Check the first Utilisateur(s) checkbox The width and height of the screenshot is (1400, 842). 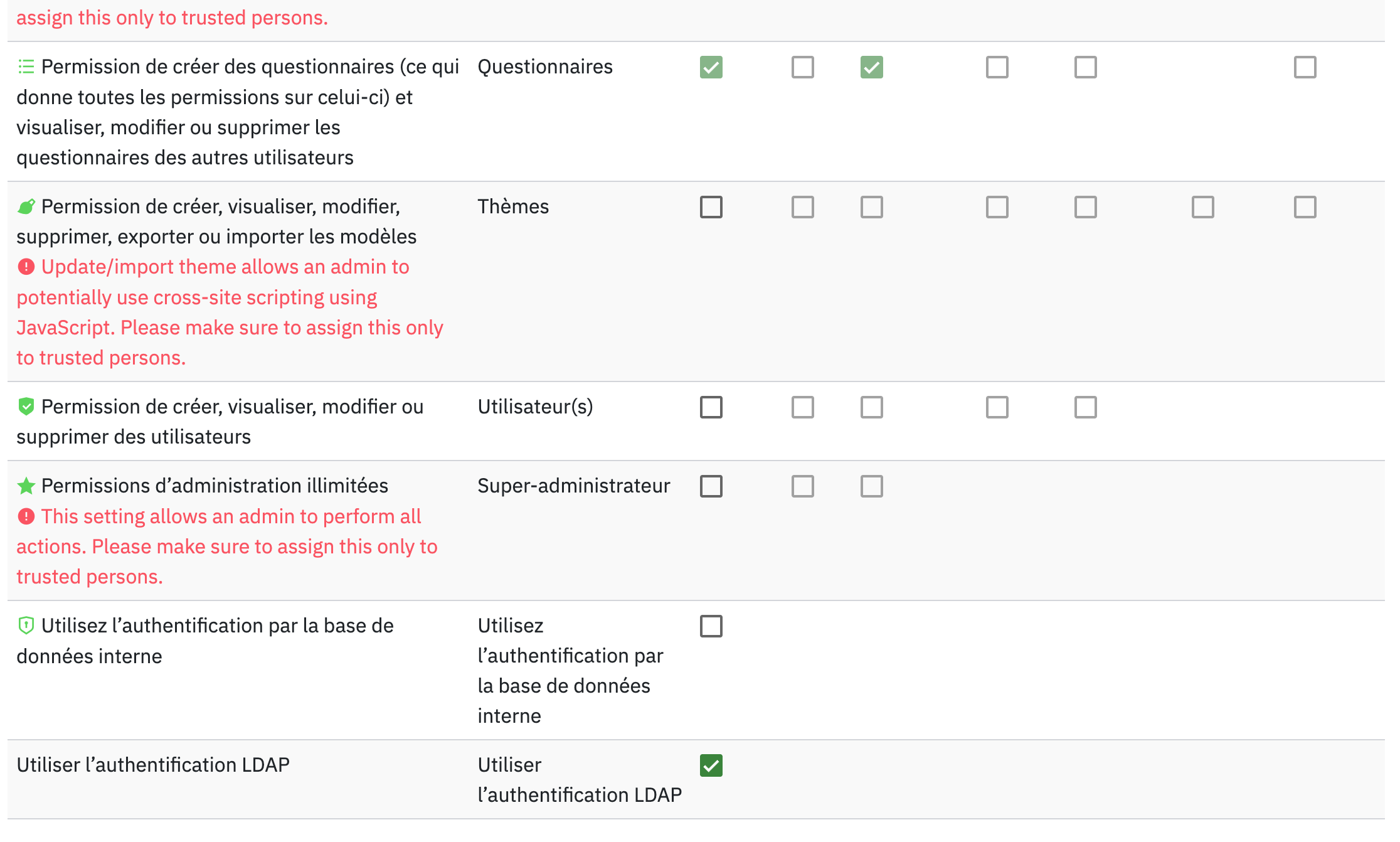pyautogui.click(x=711, y=407)
